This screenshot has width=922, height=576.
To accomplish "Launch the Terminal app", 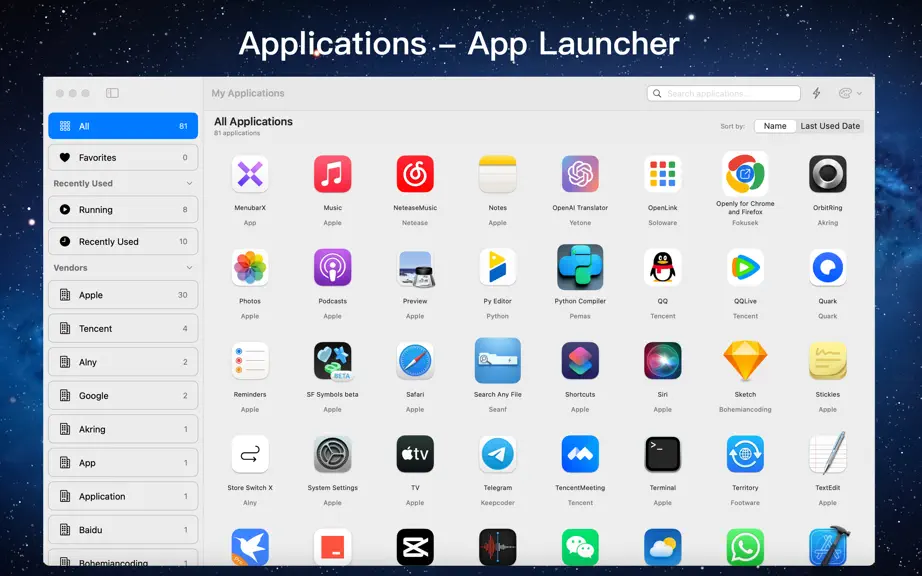I will (x=663, y=454).
